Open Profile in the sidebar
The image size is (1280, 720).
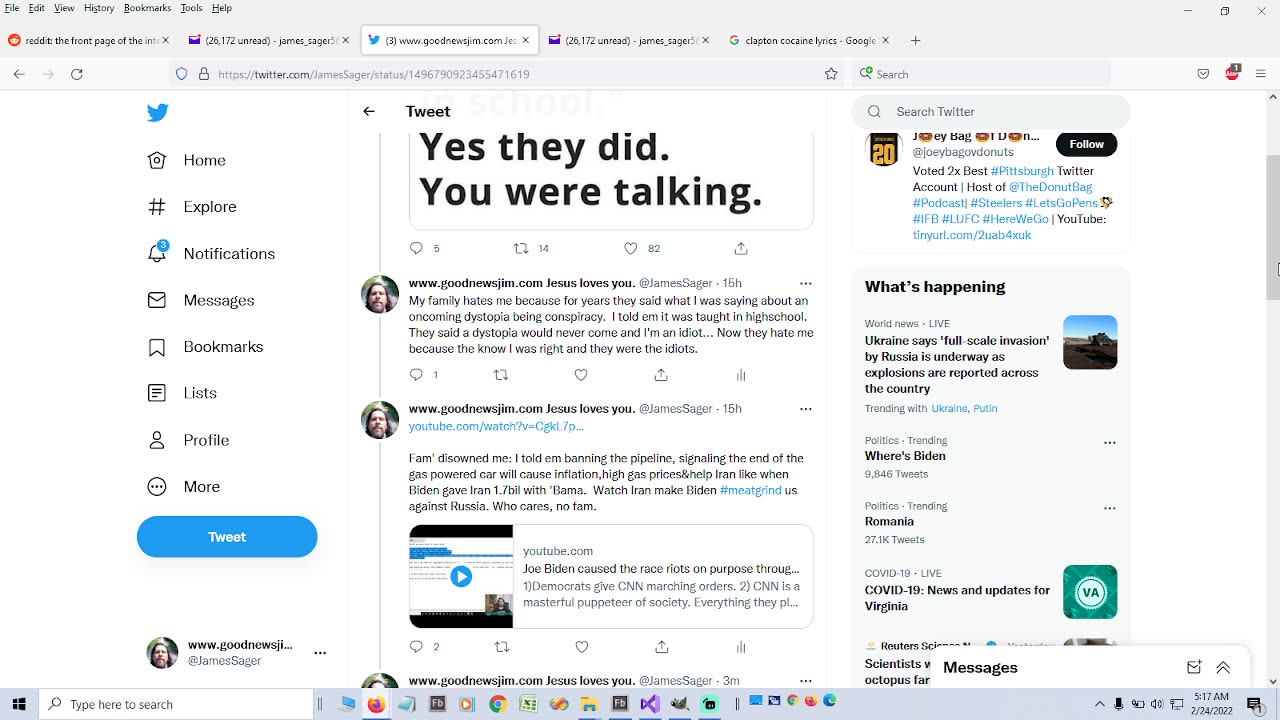[188, 440]
